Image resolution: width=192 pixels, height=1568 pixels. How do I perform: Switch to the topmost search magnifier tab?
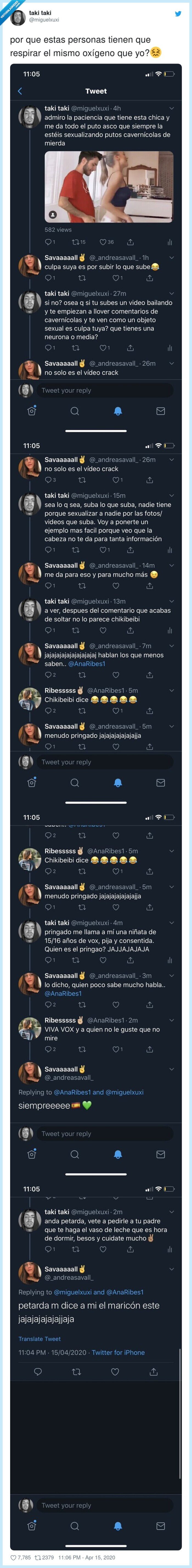tap(75, 411)
